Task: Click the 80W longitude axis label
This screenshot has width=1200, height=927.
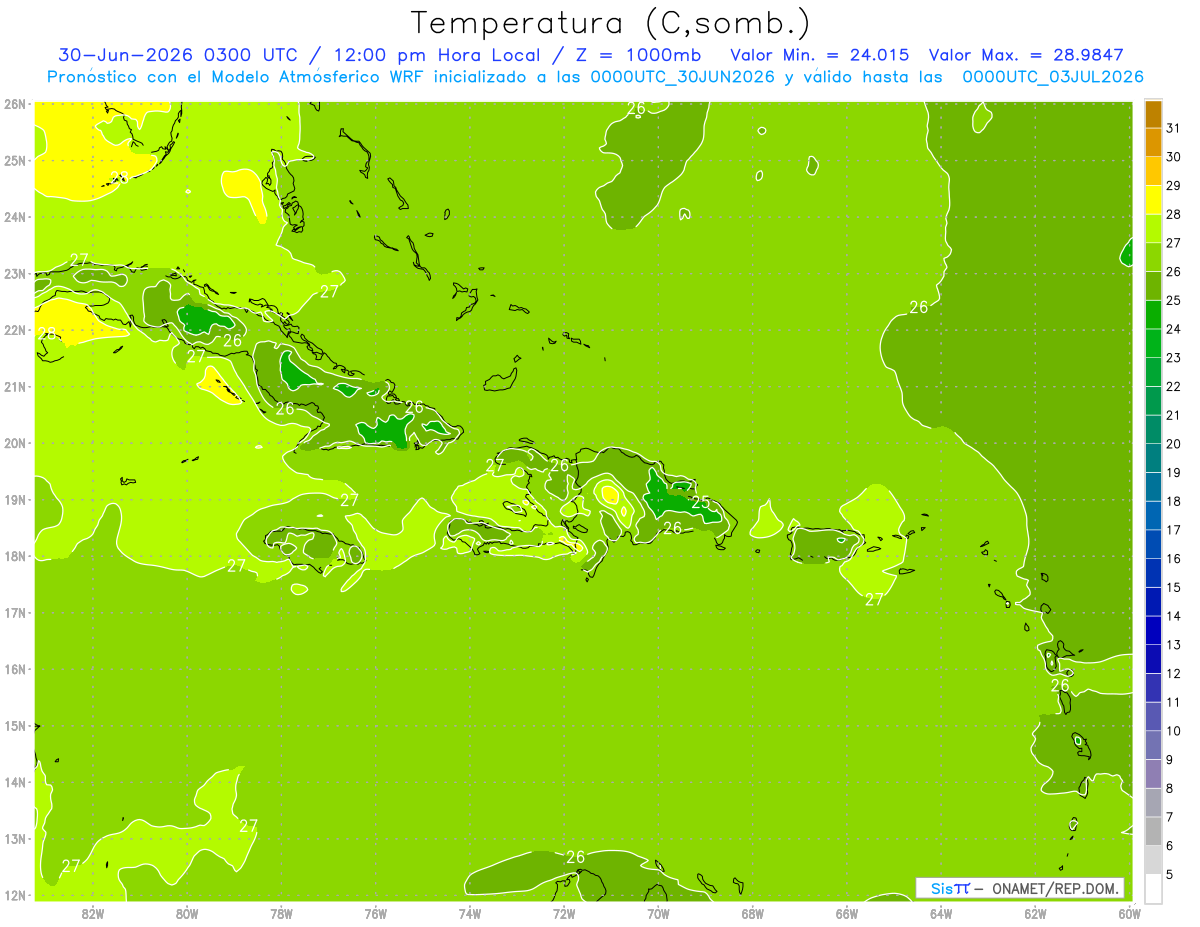Action: coord(187,912)
